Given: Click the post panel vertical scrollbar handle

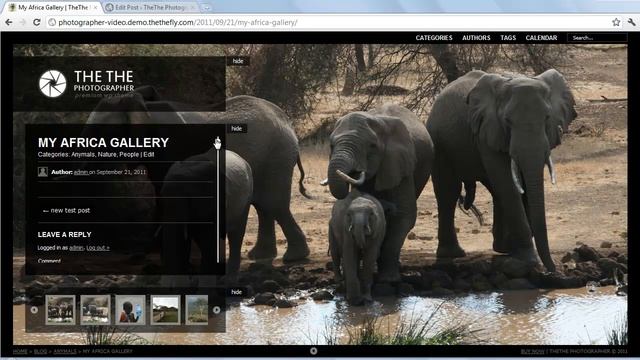Looking at the screenshot, I should (x=218, y=143).
